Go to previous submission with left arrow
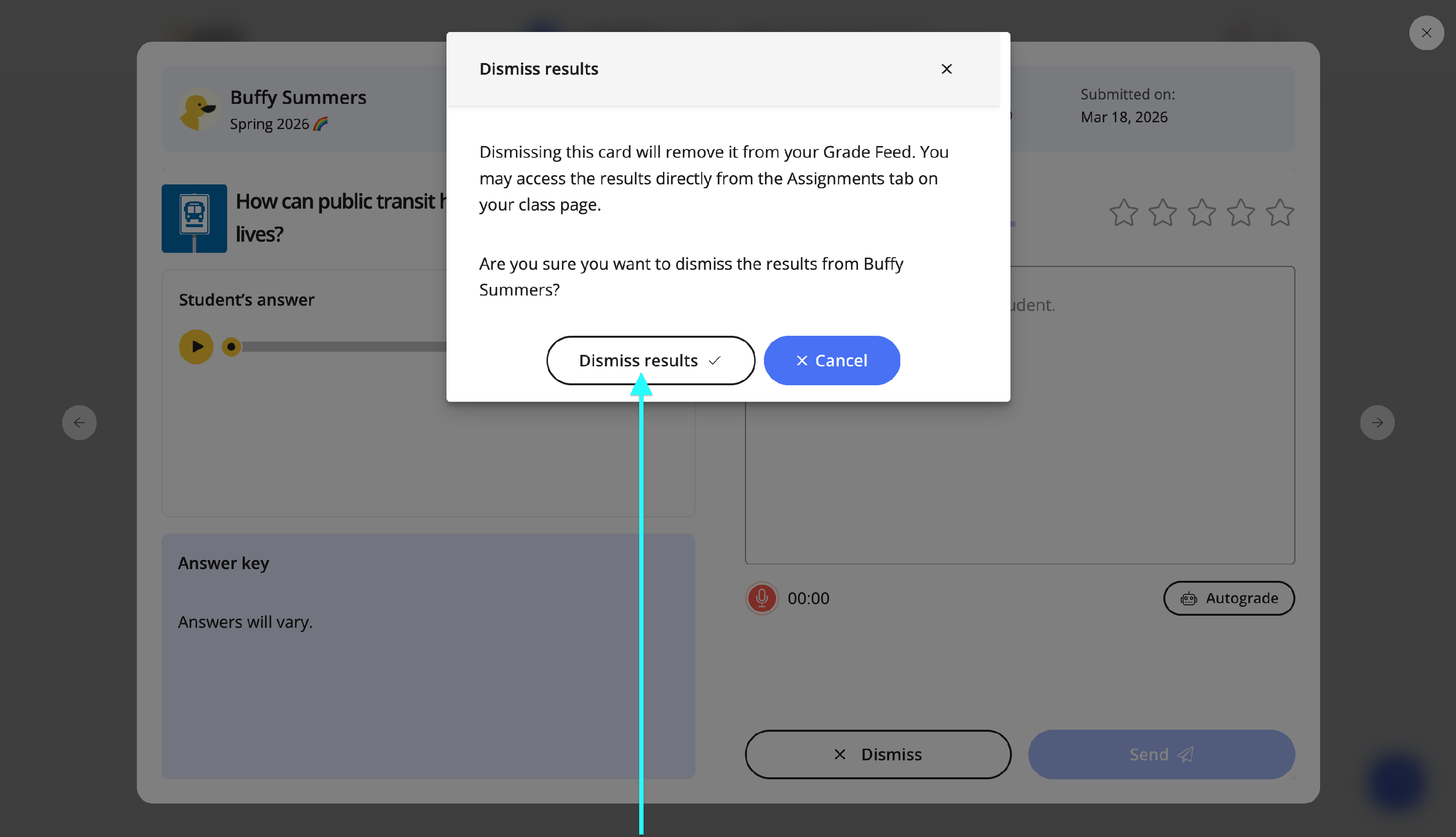1456x837 pixels. click(x=79, y=423)
